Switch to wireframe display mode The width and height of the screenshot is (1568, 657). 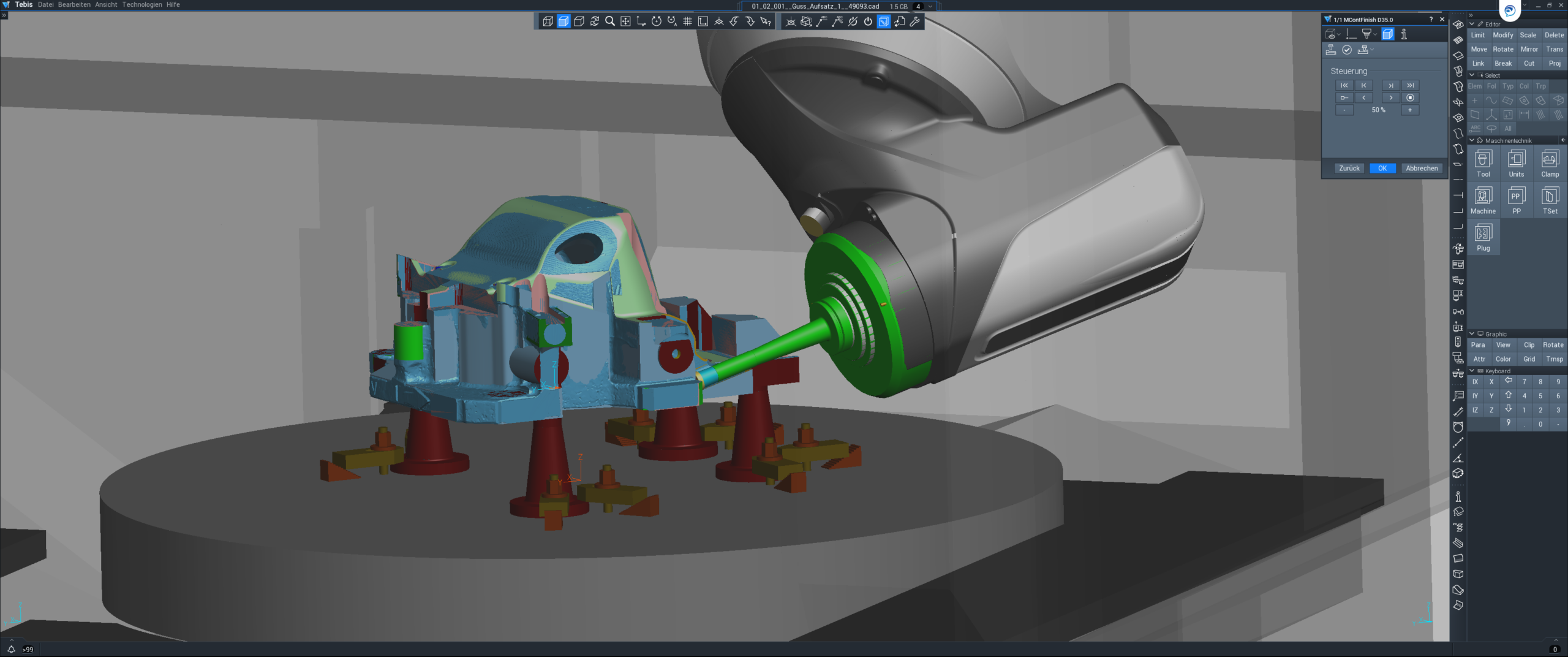point(548,21)
